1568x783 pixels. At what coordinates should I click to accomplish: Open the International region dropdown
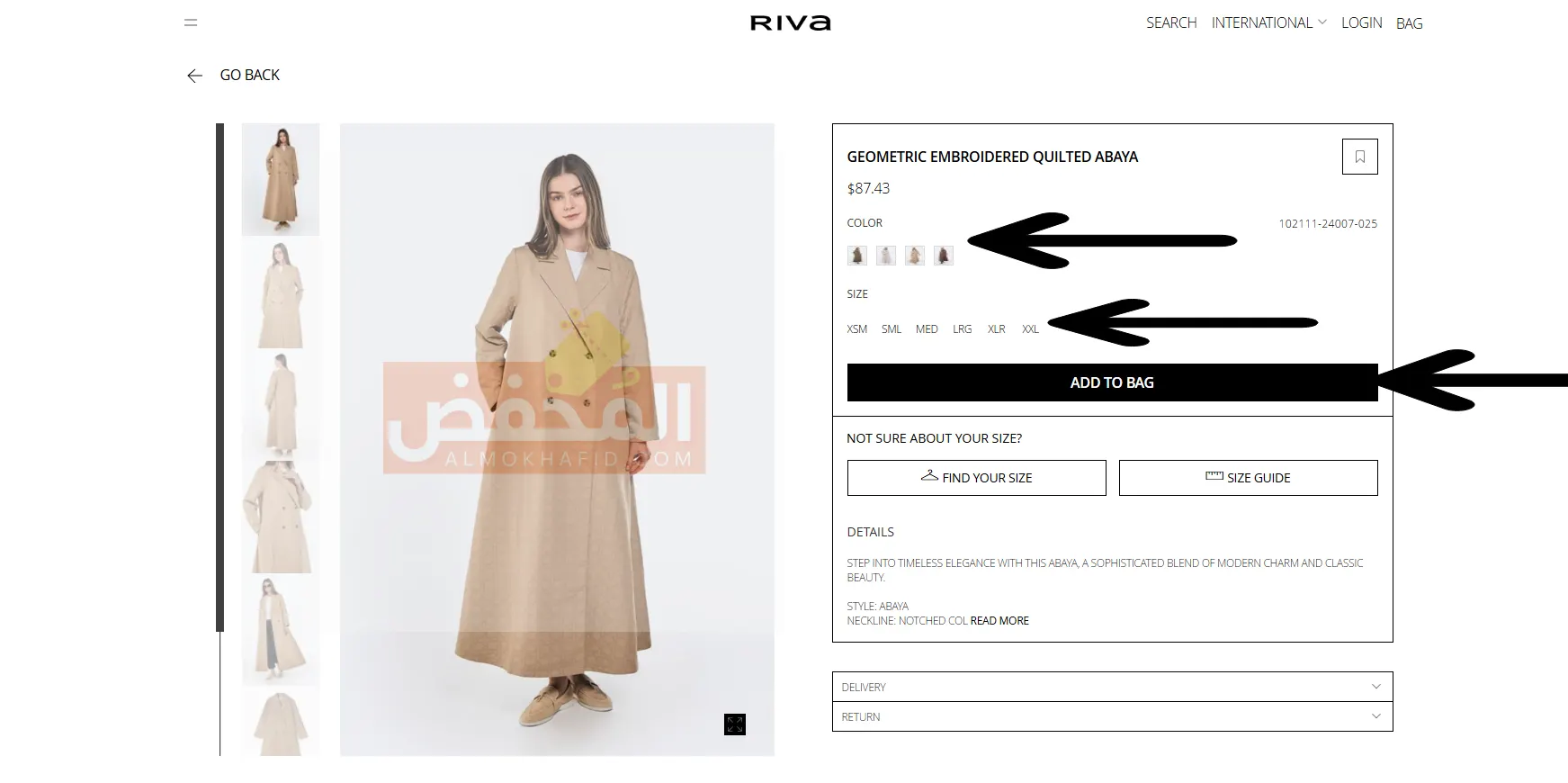[1268, 22]
